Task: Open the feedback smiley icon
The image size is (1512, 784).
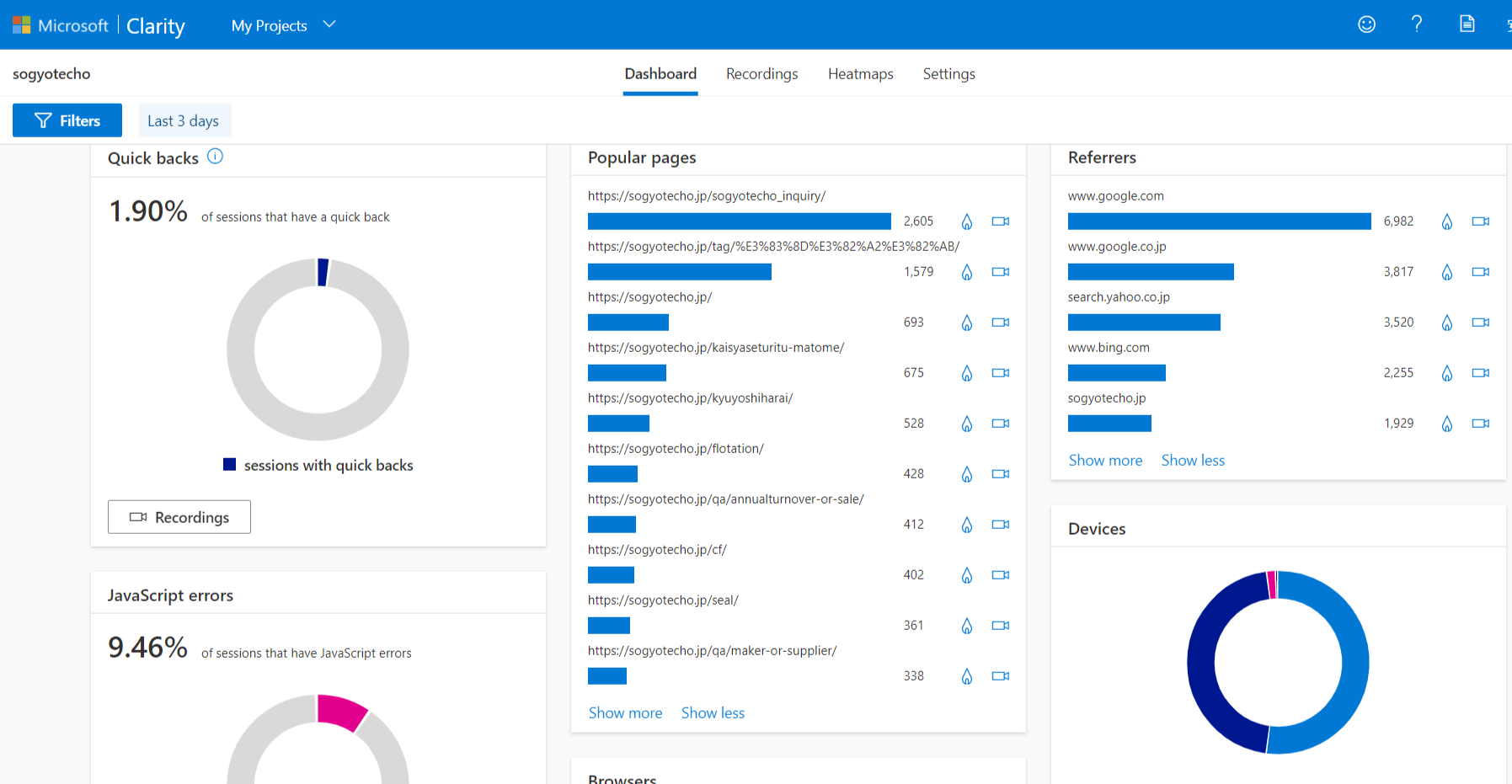Action: pos(1366,24)
